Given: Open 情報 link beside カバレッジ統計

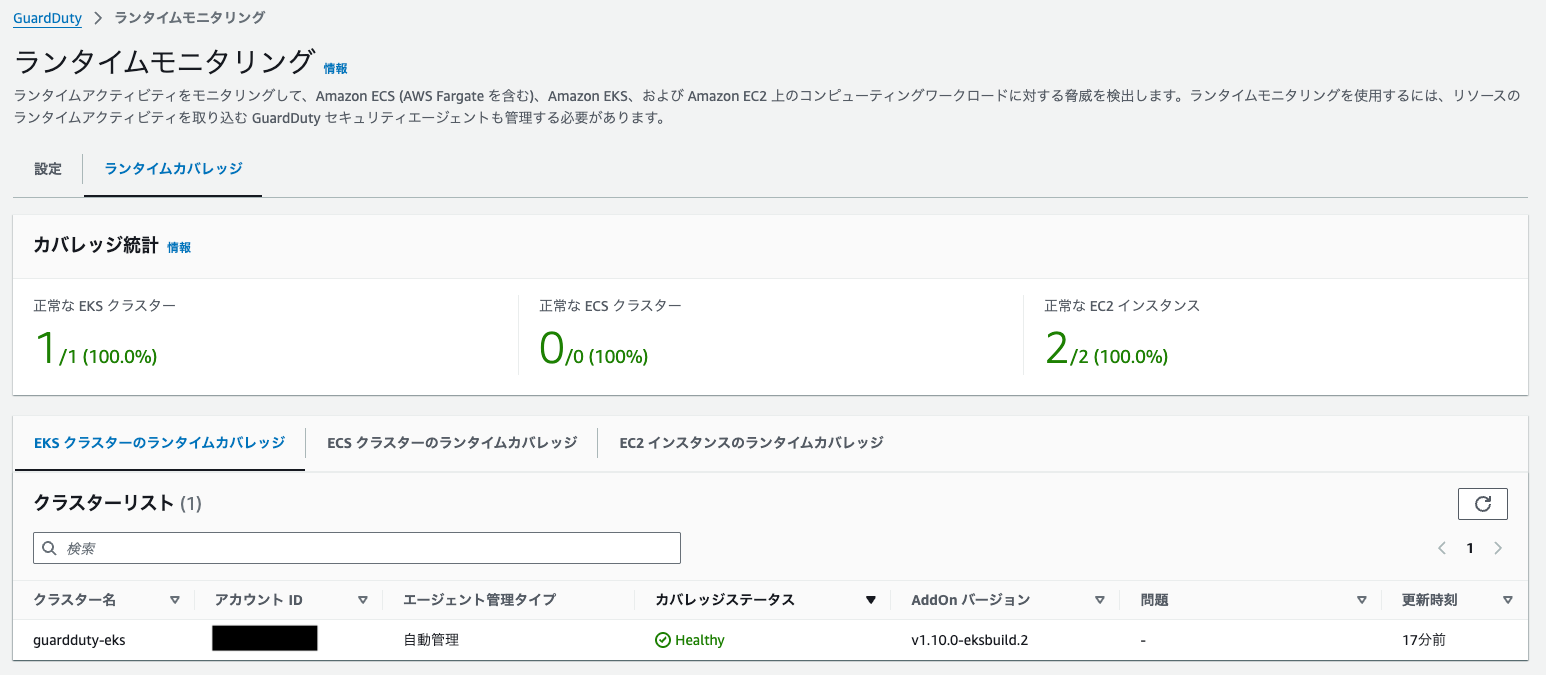Looking at the screenshot, I should click(x=179, y=247).
